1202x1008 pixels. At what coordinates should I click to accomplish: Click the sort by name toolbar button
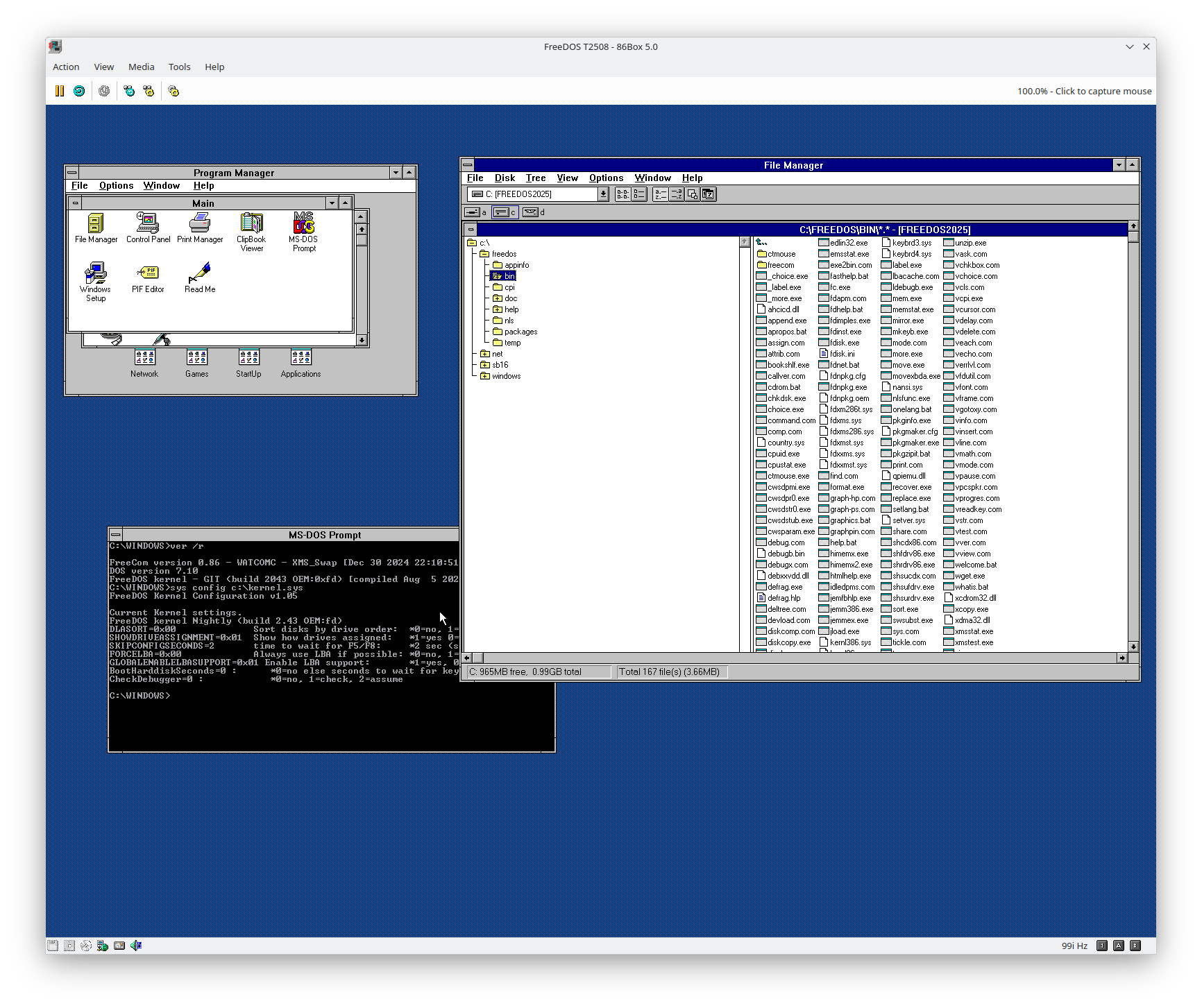[x=661, y=194]
